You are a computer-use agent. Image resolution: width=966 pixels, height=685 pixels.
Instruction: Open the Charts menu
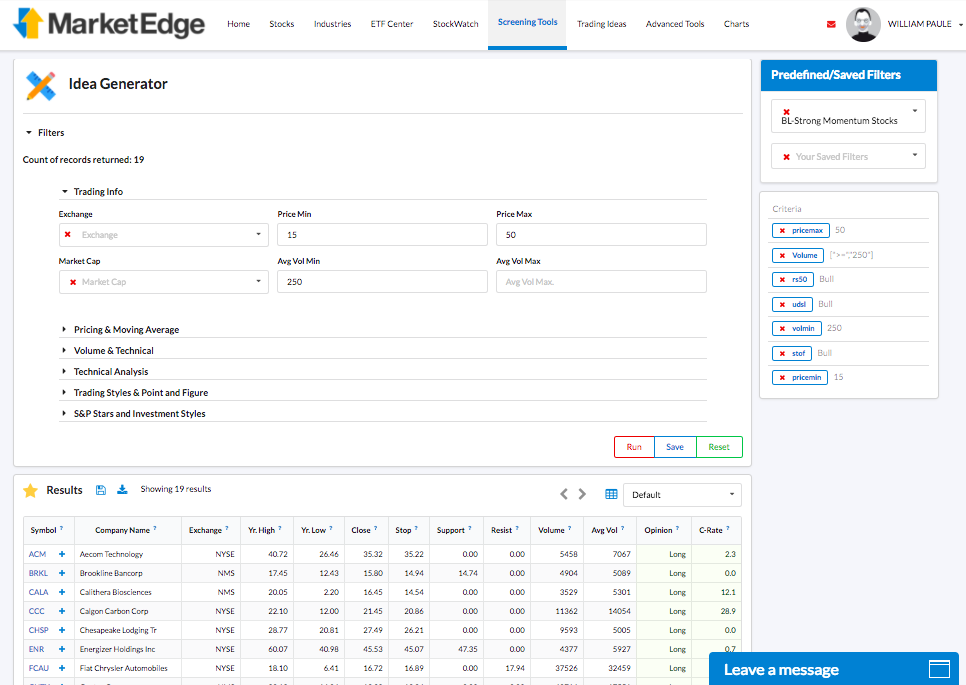[736, 24]
